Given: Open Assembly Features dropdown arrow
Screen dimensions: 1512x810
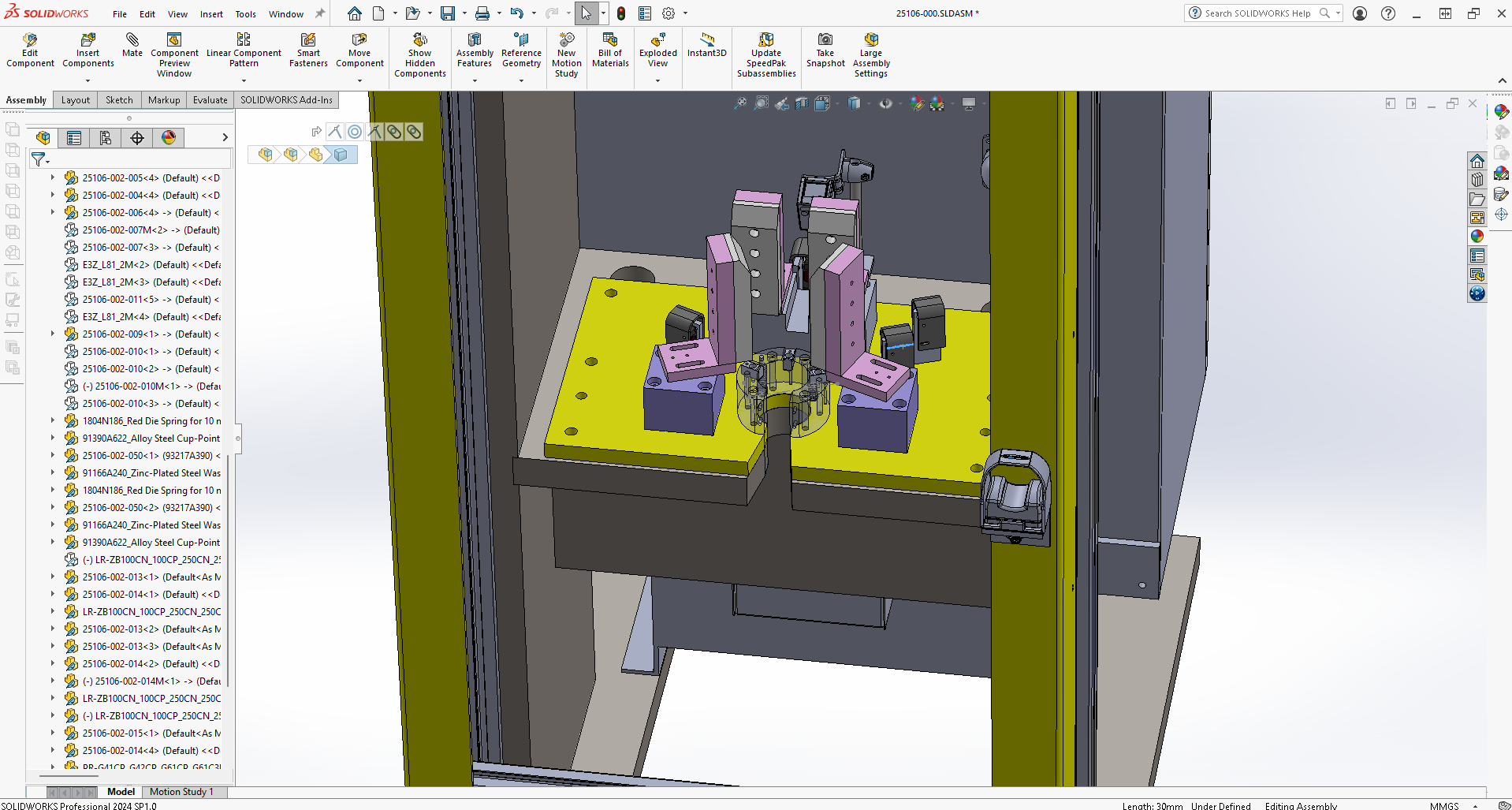Looking at the screenshot, I should click(x=475, y=80).
